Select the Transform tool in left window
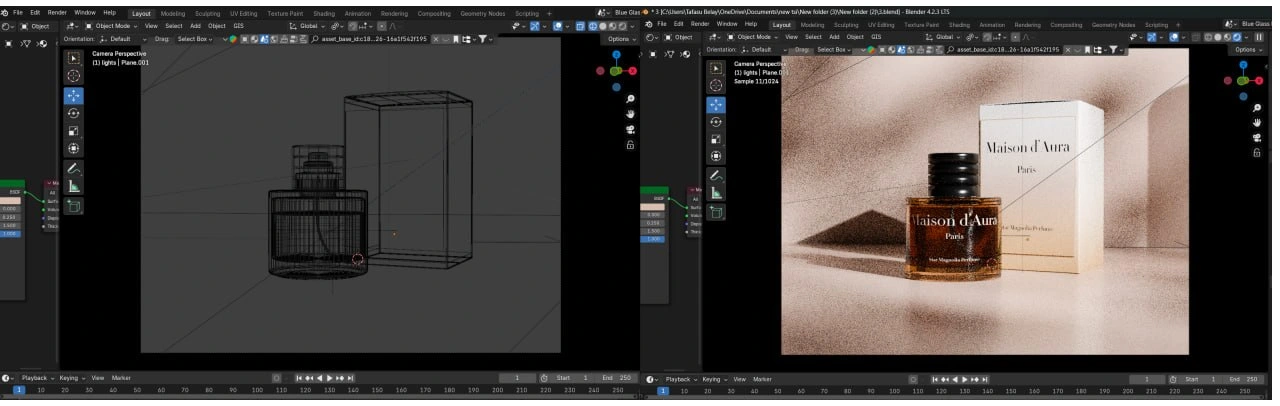This screenshot has width=1280, height=406. [74, 149]
